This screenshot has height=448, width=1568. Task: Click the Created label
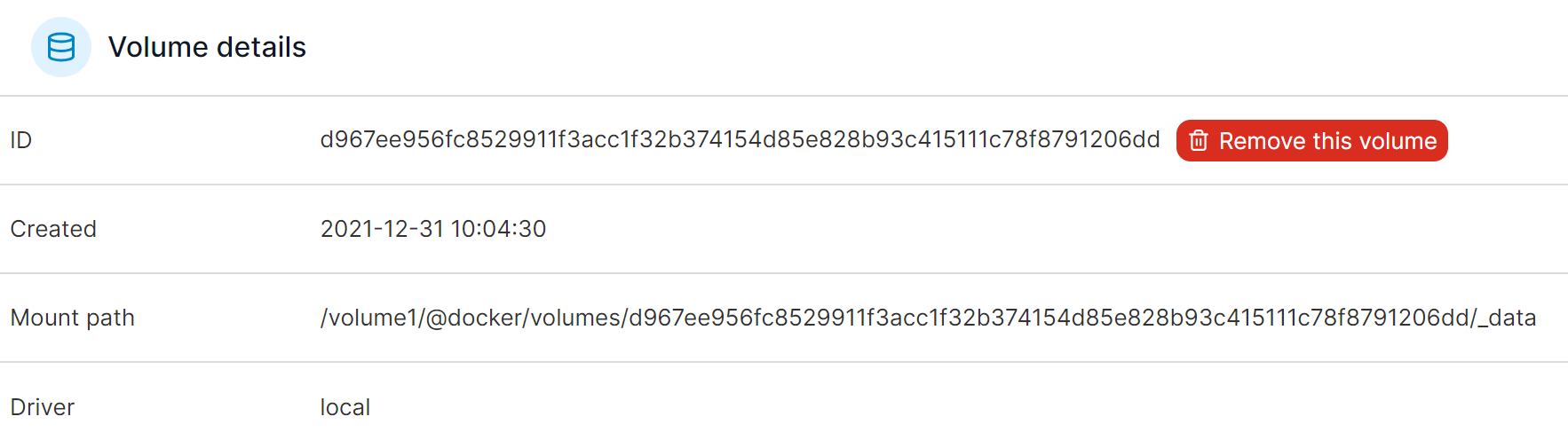tap(53, 229)
